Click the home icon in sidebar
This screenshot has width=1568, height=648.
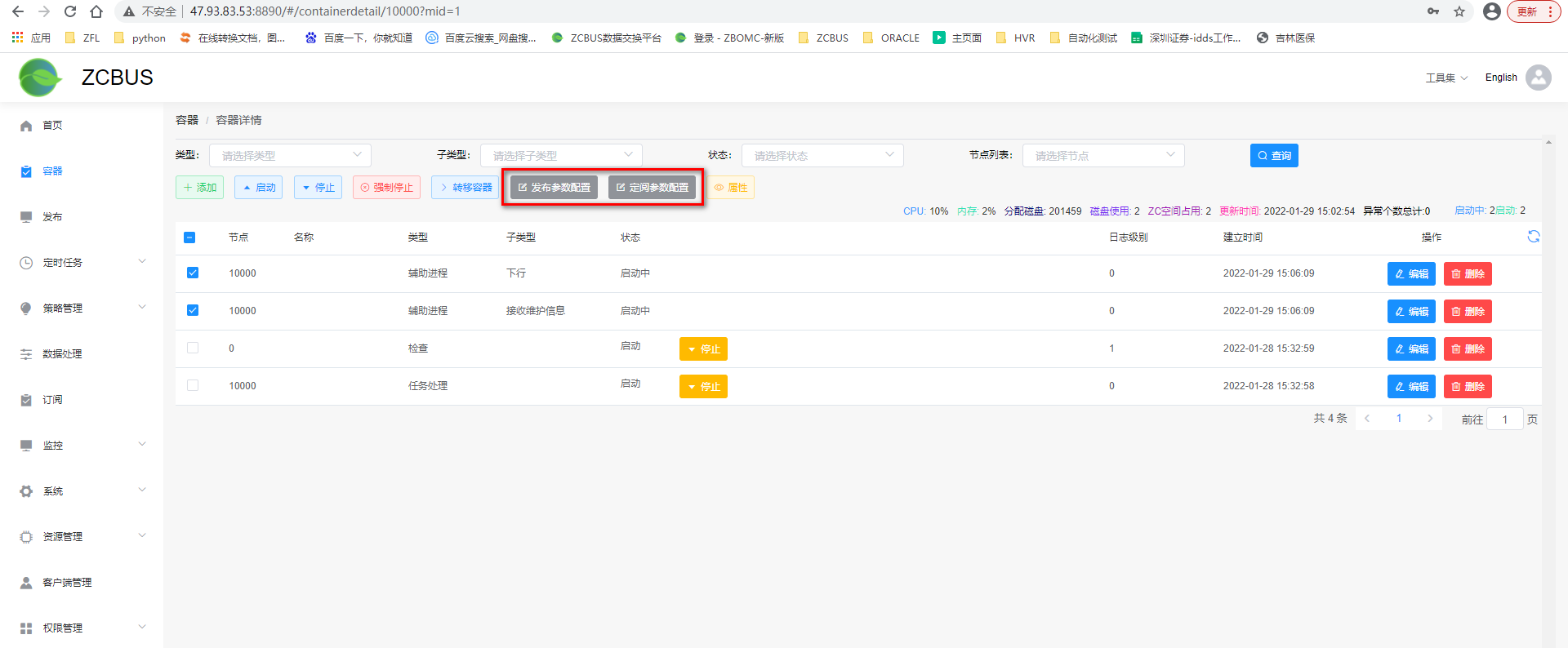(x=26, y=126)
